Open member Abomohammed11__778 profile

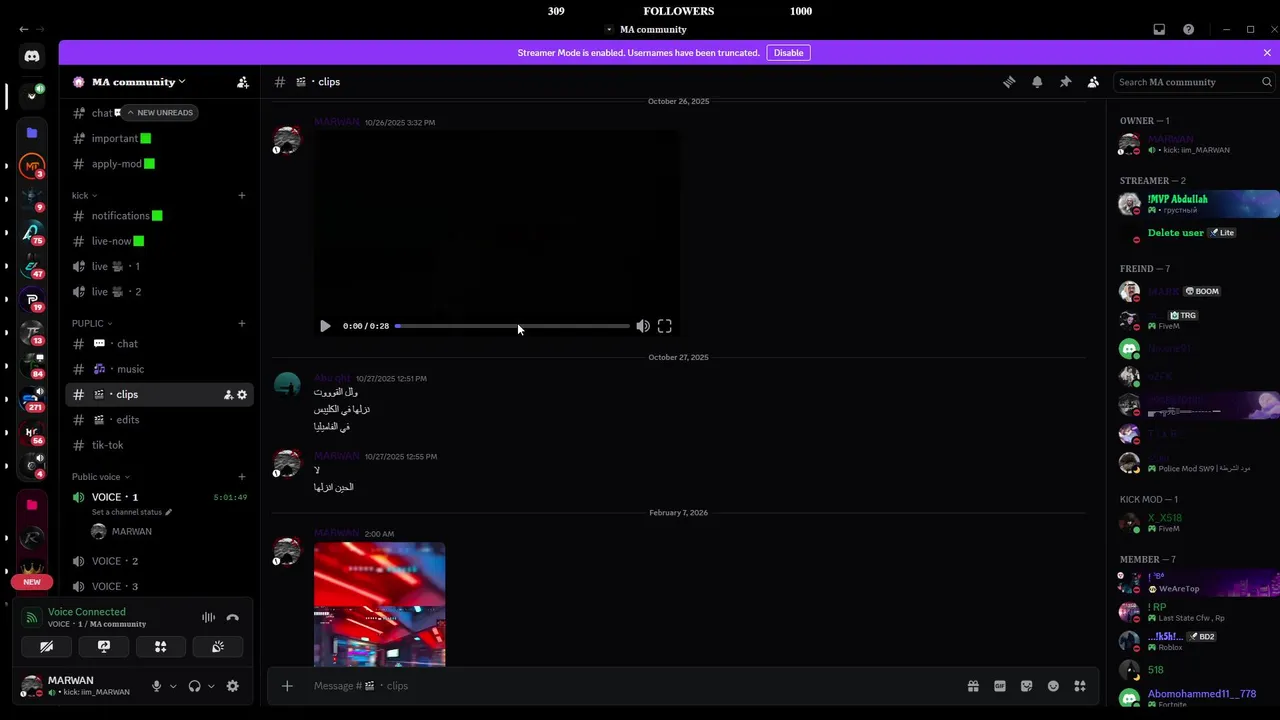click(x=1197, y=698)
